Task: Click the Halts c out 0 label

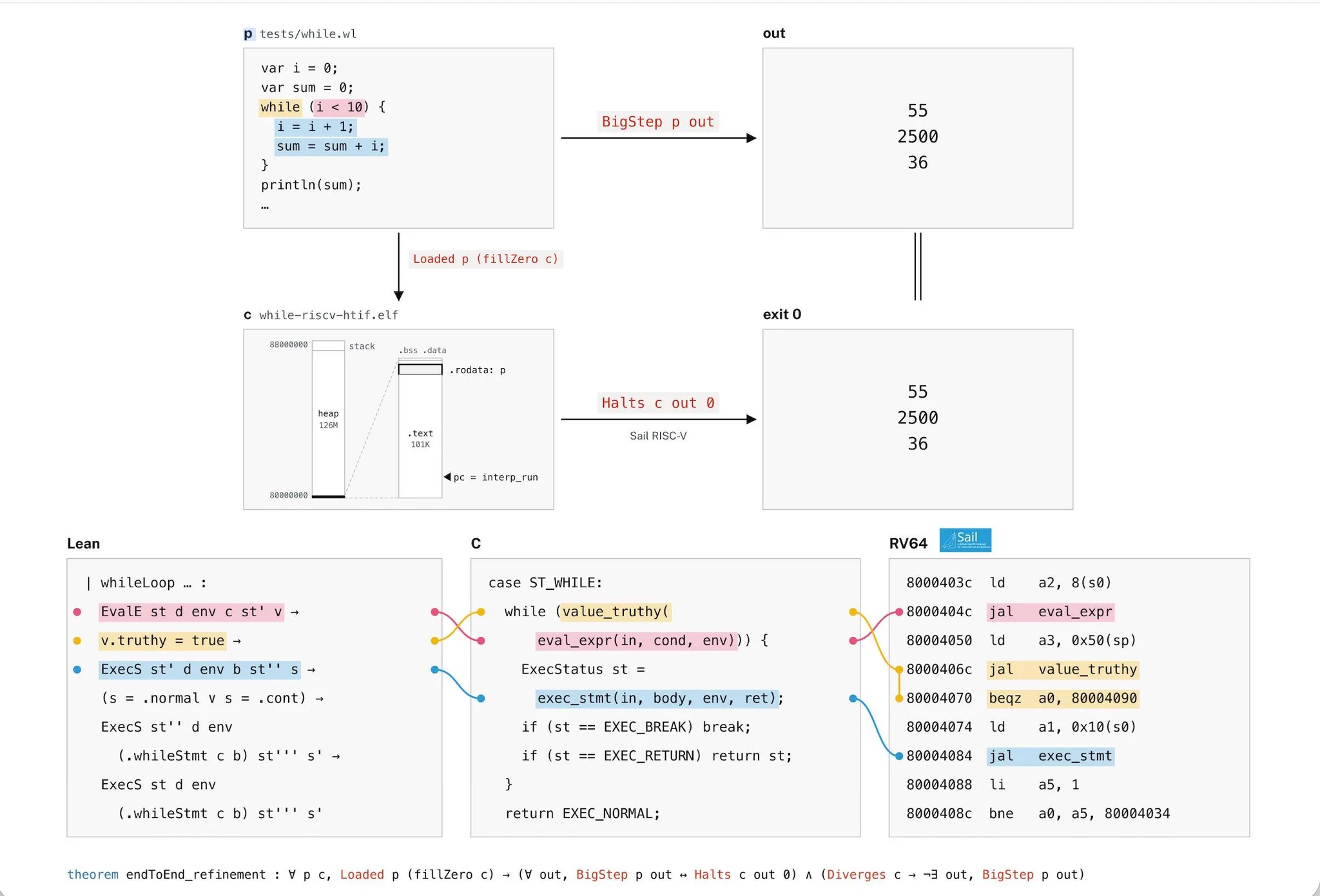Action: click(657, 403)
